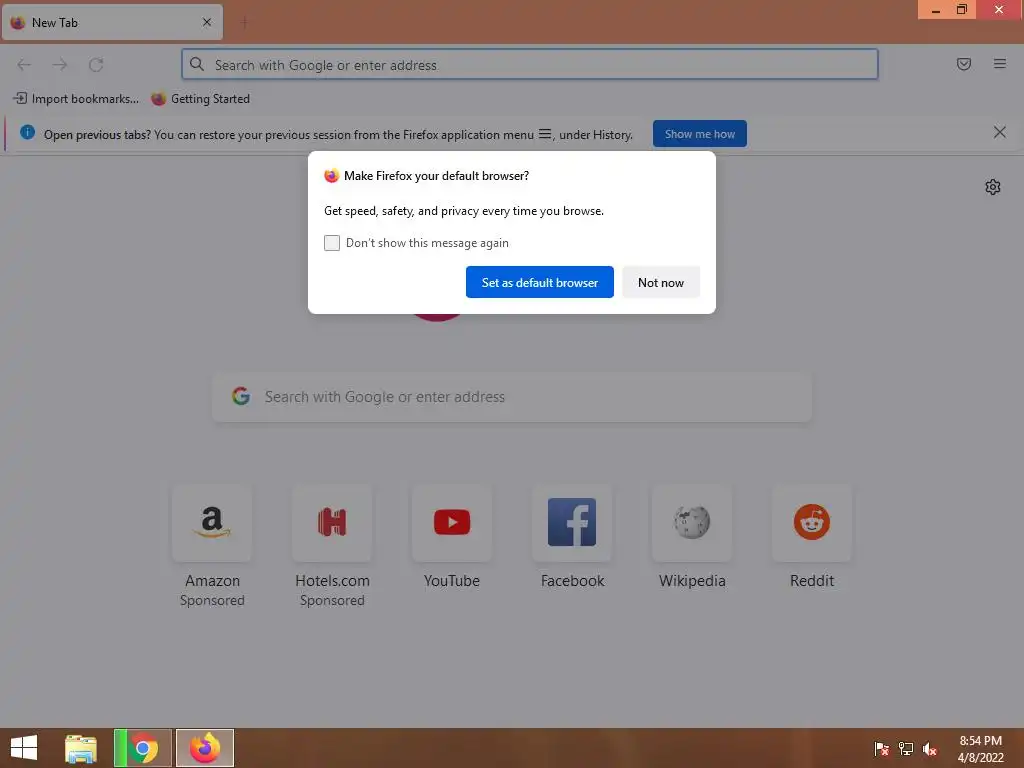Open YouTube shortcut tile
This screenshot has height=768, width=1024.
(x=452, y=537)
